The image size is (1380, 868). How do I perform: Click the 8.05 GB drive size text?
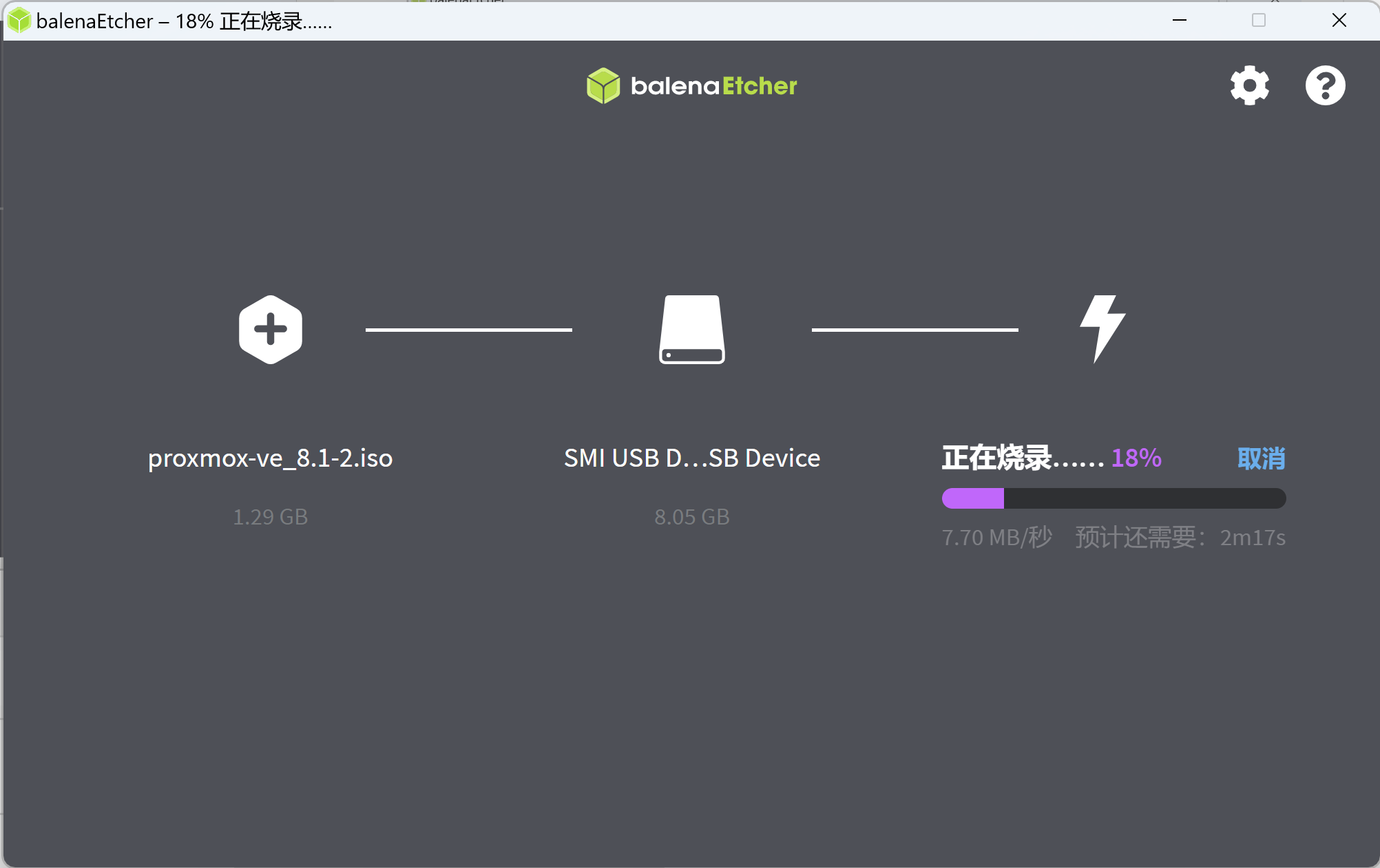click(x=692, y=517)
